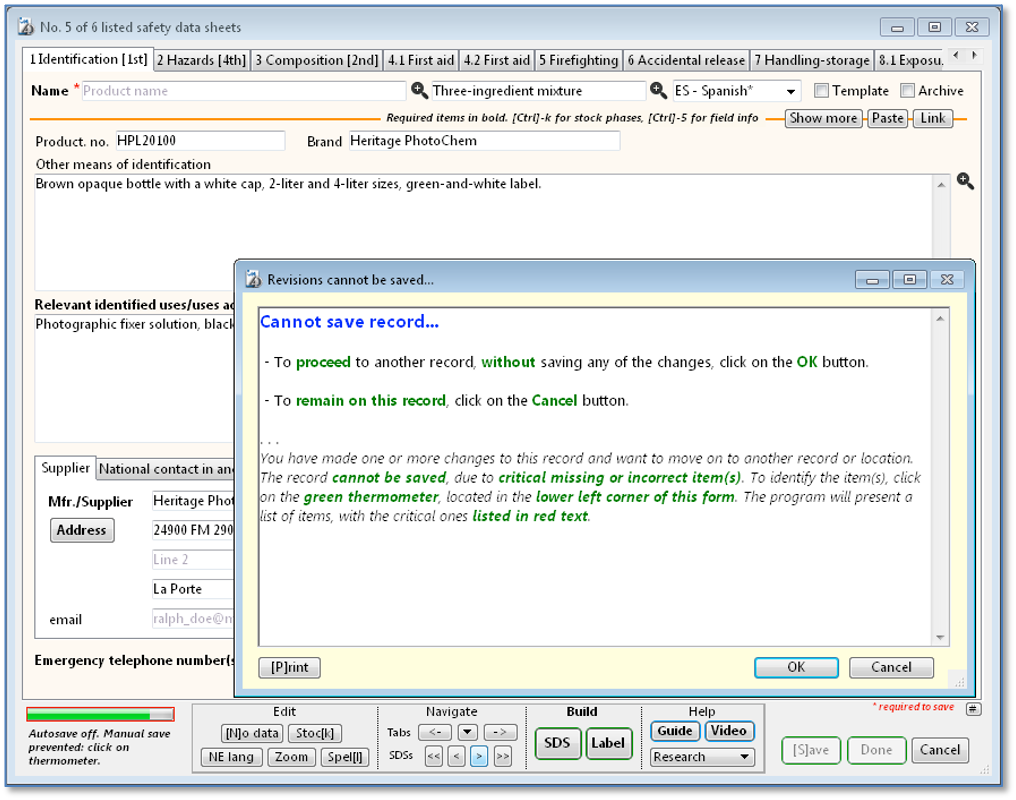Click the [S]ave button
This screenshot has height=800, width=1016.
(x=811, y=750)
